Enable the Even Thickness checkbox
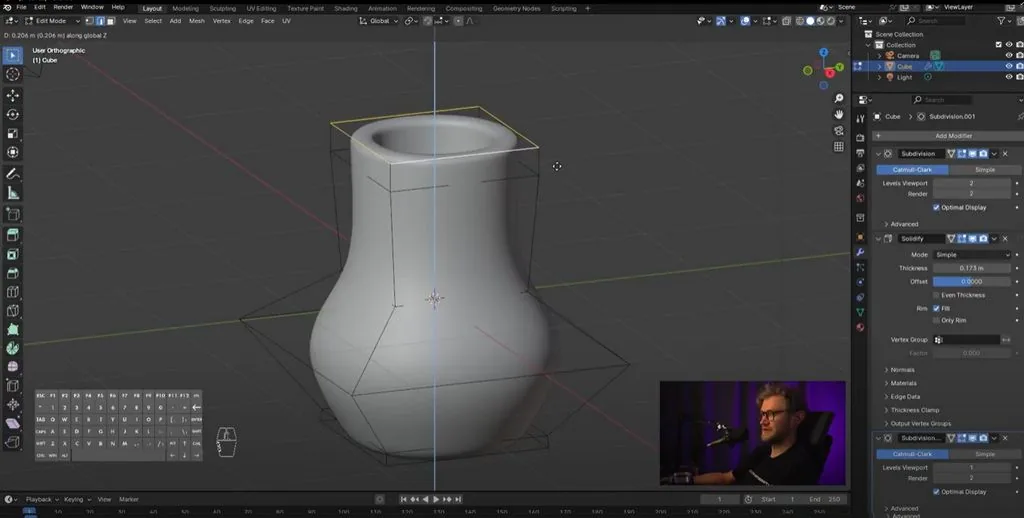This screenshot has height=518, width=1024. 936,295
